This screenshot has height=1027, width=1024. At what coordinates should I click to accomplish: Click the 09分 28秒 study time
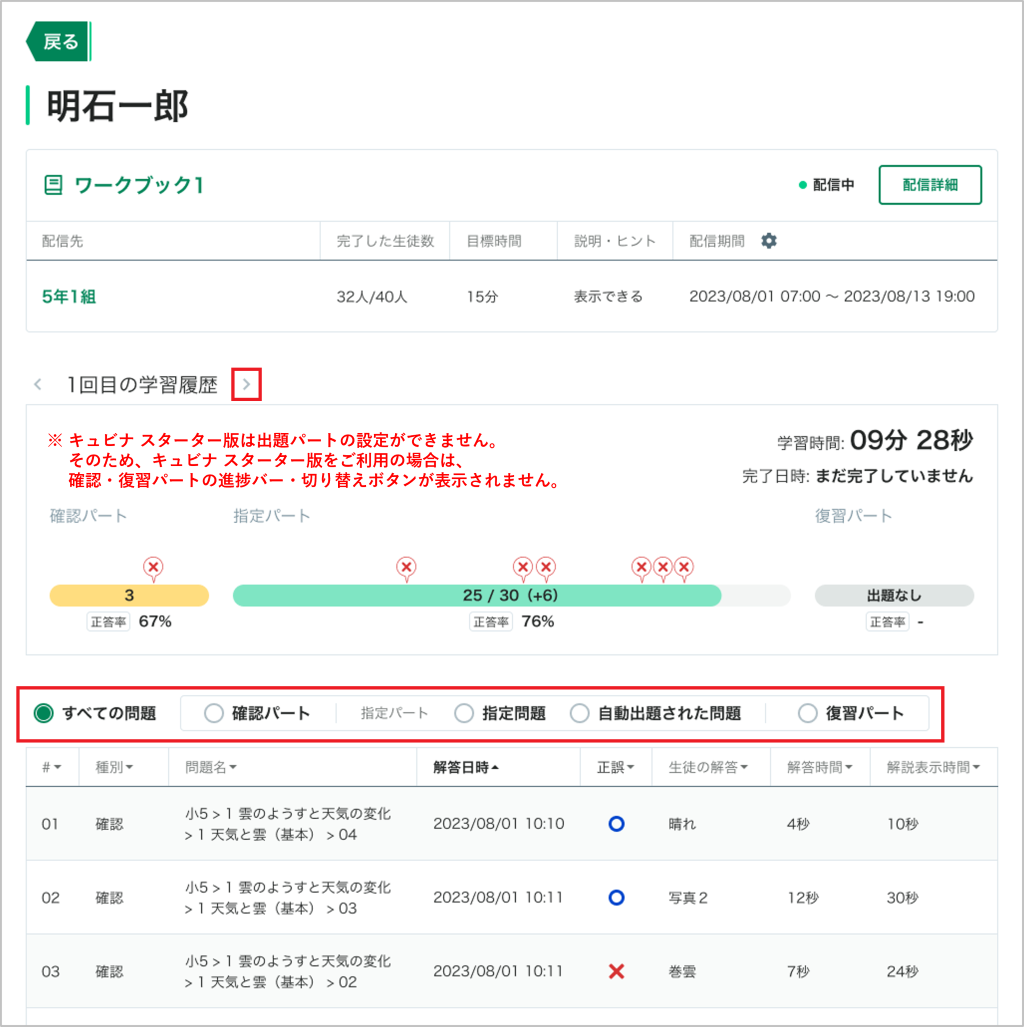(911, 441)
